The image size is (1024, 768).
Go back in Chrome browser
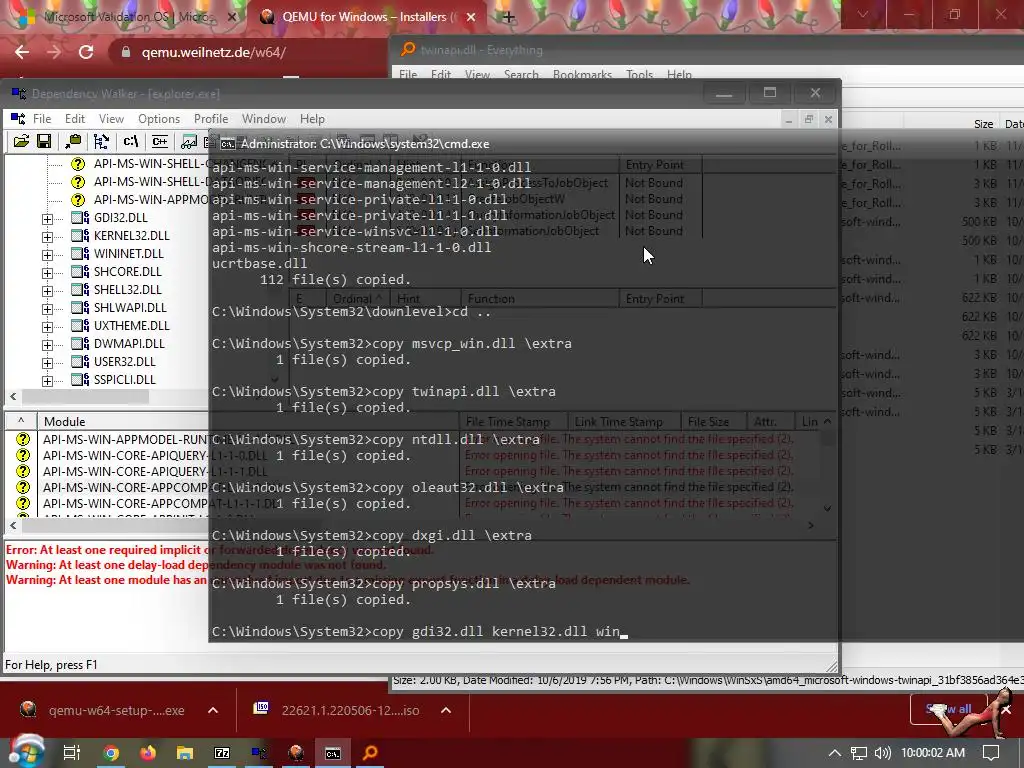click(22, 52)
